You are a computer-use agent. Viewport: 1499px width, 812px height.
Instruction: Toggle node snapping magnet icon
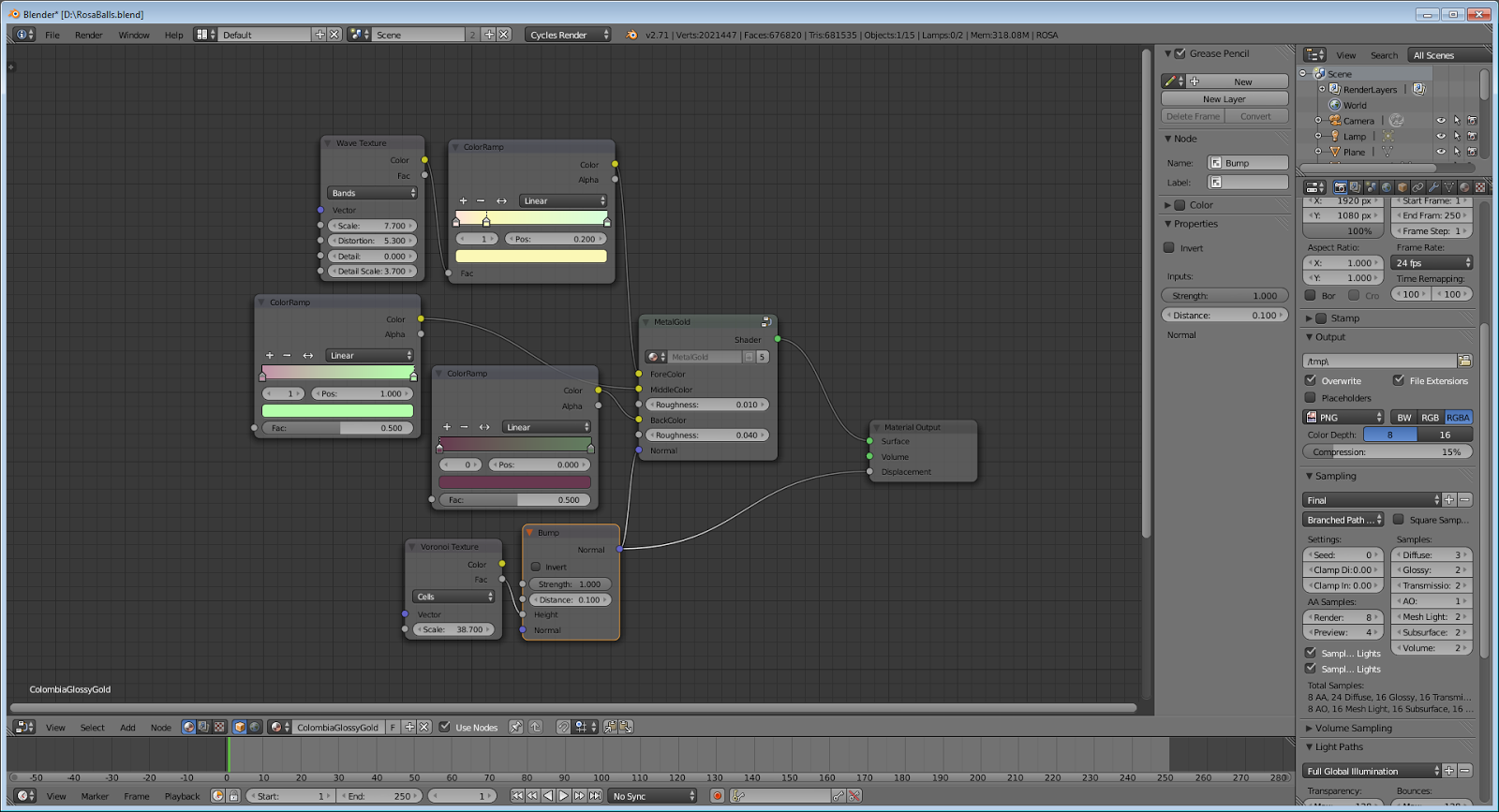(x=563, y=727)
